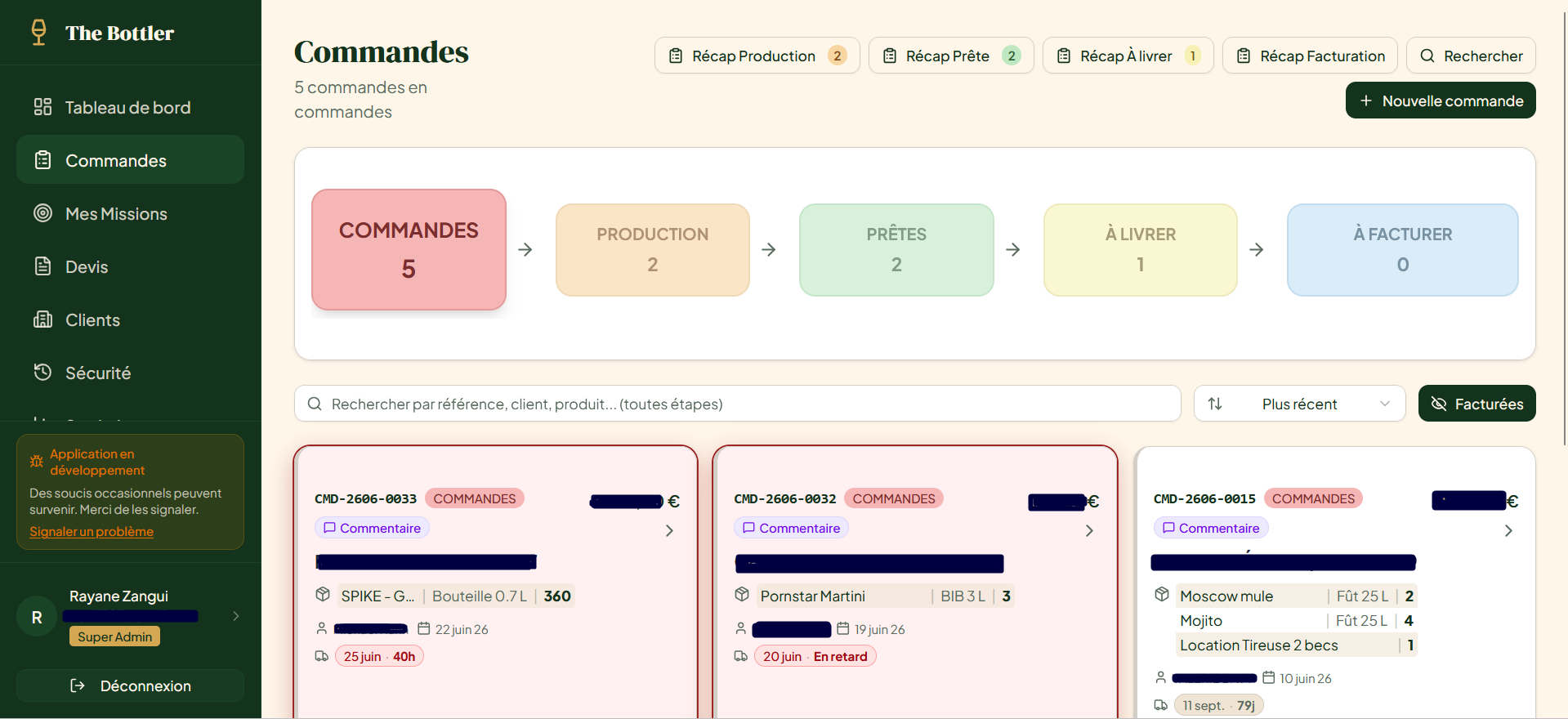Viewport: 1568px width, 719px height.
Task: Focus the reference, client, produit search field
Action: point(738,404)
